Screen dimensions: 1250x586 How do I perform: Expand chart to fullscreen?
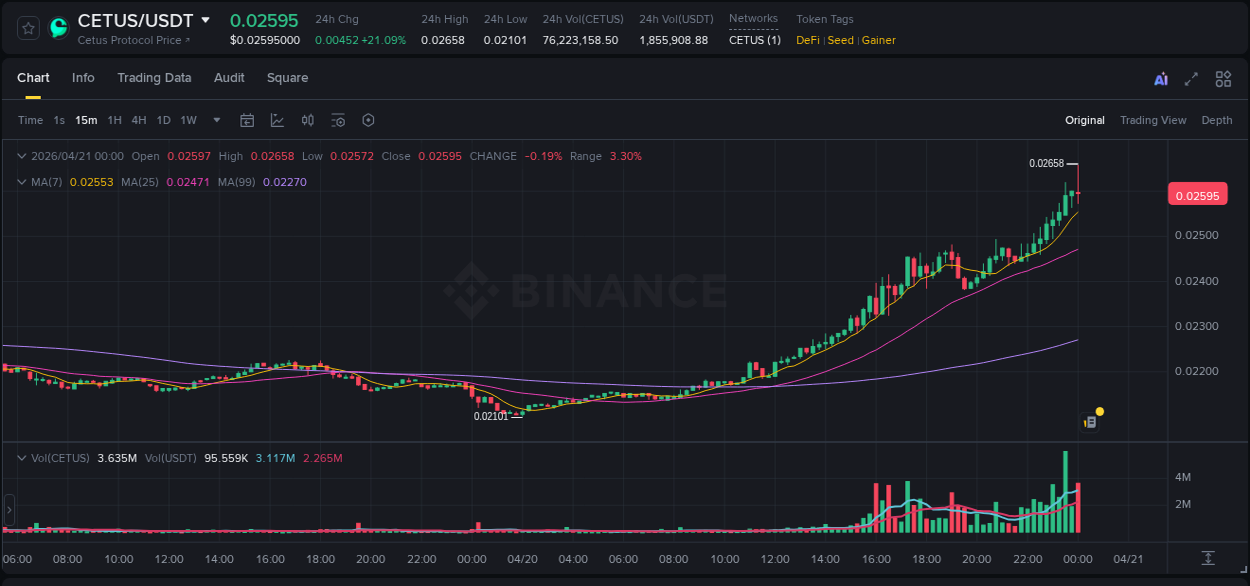pos(1191,79)
